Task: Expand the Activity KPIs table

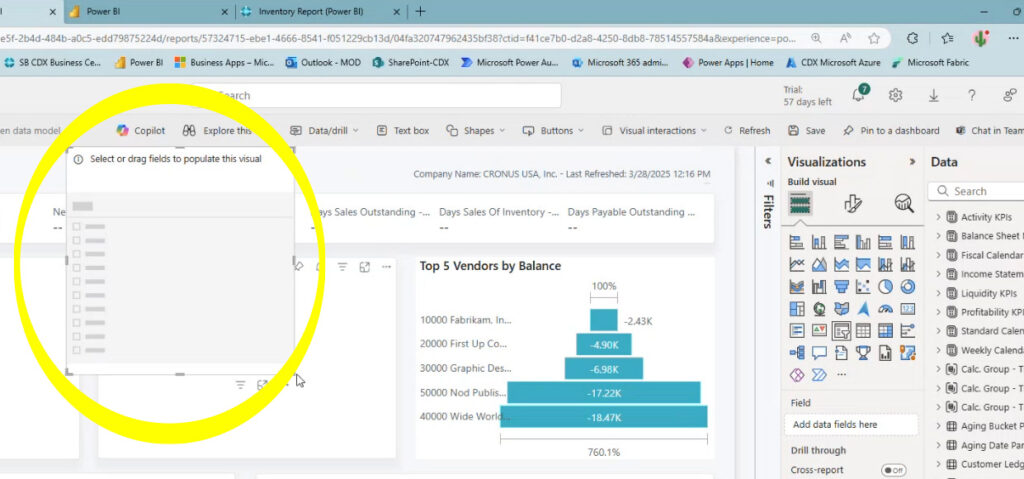Action: (x=938, y=217)
